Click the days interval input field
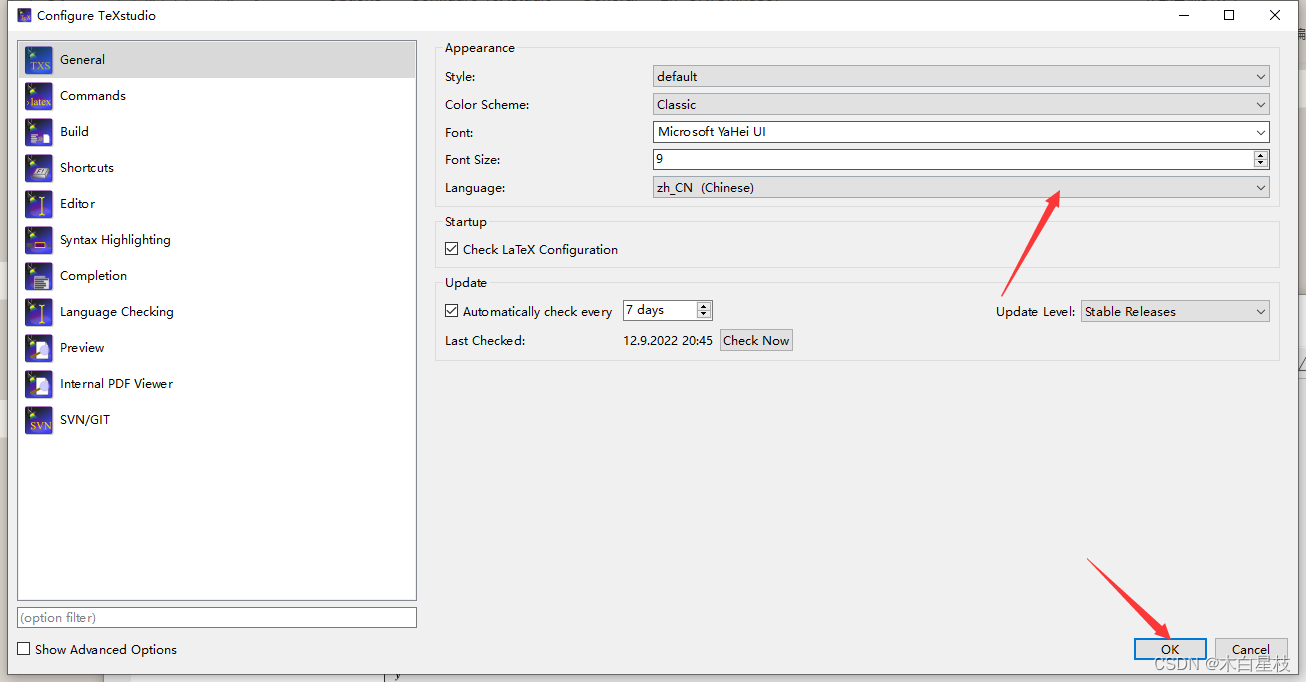The image size is (1306, 682). click(660, 310)
